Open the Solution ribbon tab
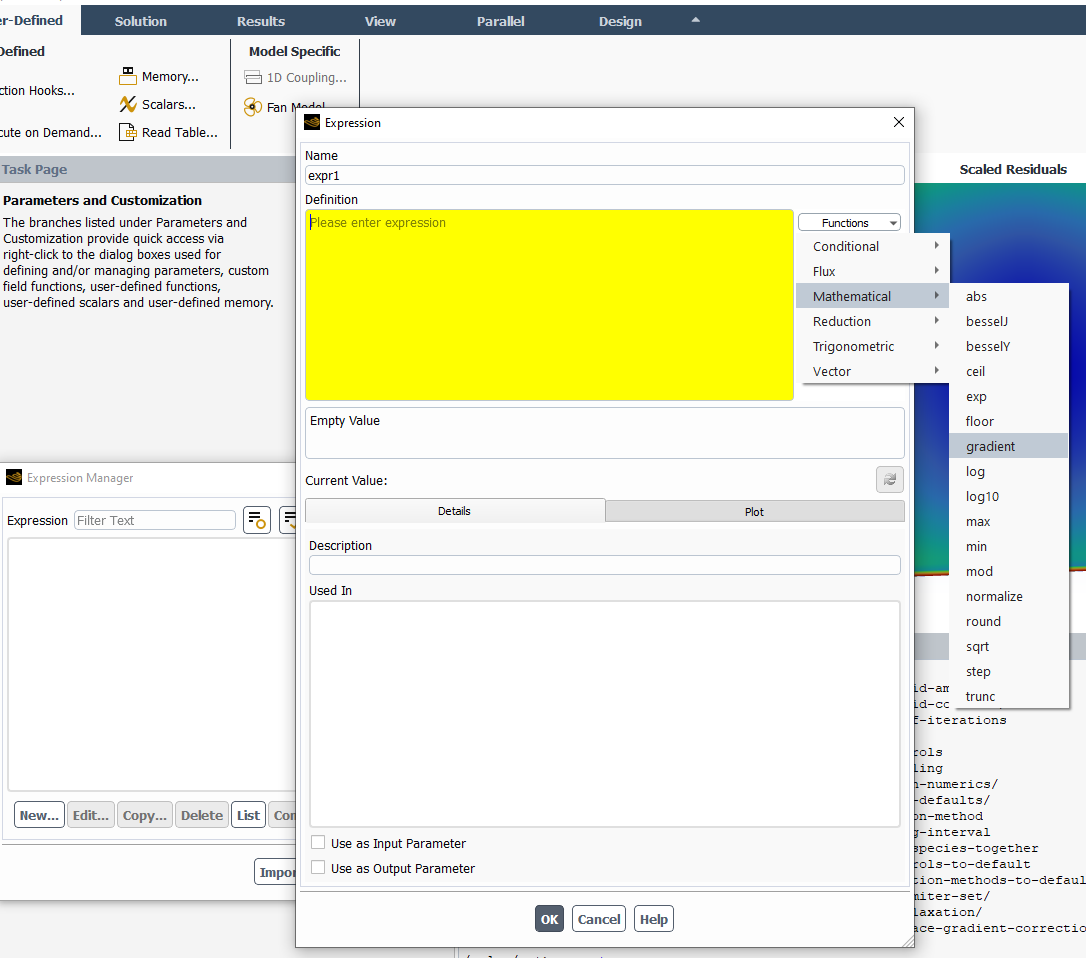Viewport: 1086px width, 958px height. coord(141,21)
